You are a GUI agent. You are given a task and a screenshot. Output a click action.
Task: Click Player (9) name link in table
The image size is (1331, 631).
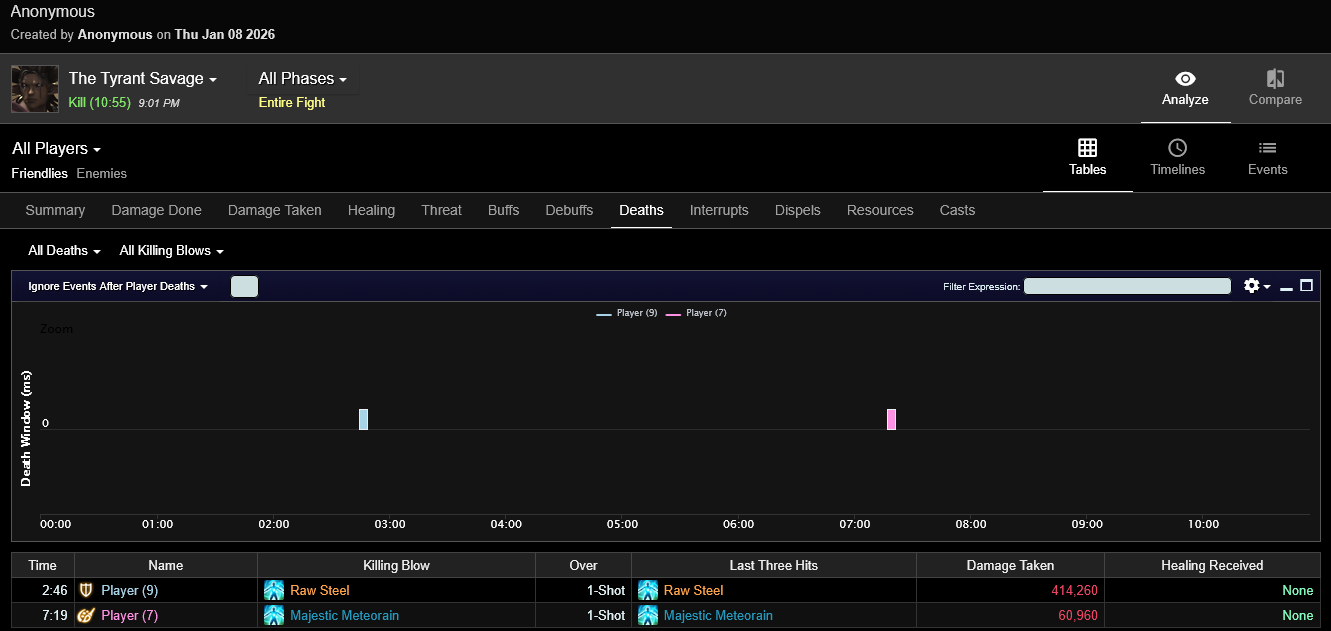coord(130,590)
